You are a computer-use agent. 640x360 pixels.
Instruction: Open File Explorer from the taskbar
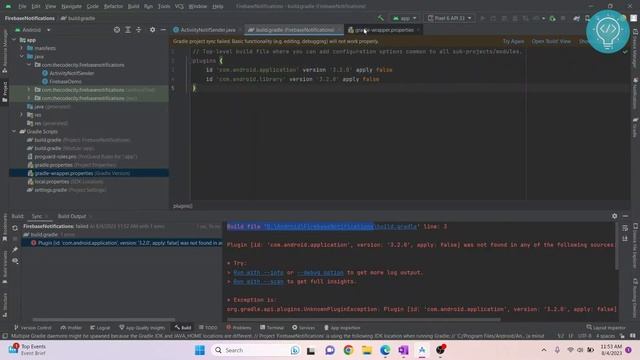point(367,350)
